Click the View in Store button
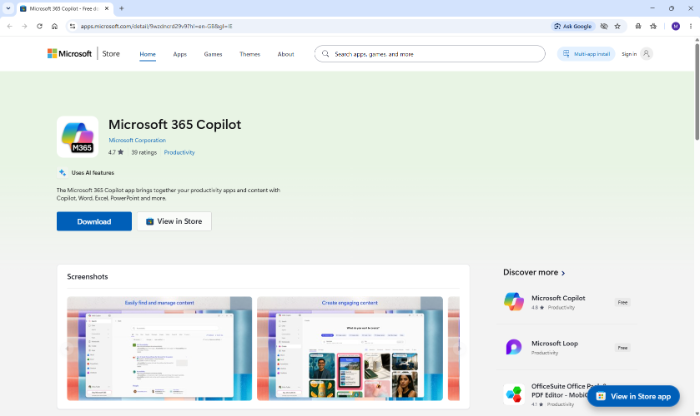This screenshot has width=700, height=416. (x=174, y=221)
